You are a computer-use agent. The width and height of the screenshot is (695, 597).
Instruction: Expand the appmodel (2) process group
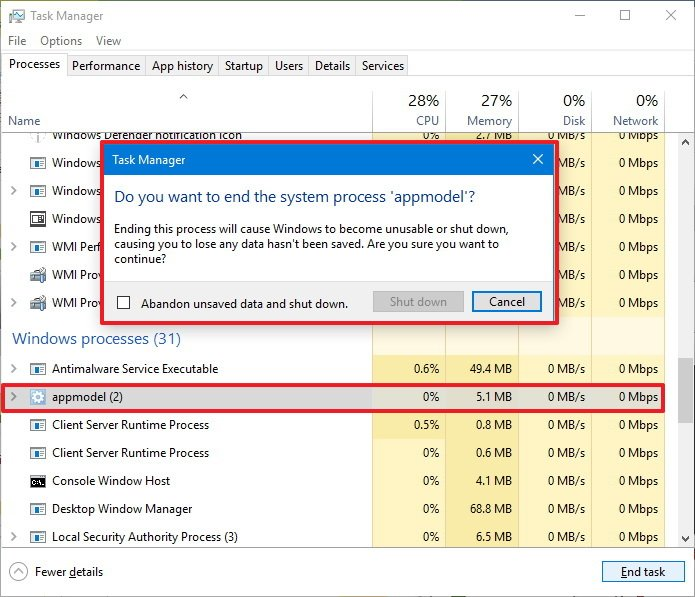click(x=13, y=396)
